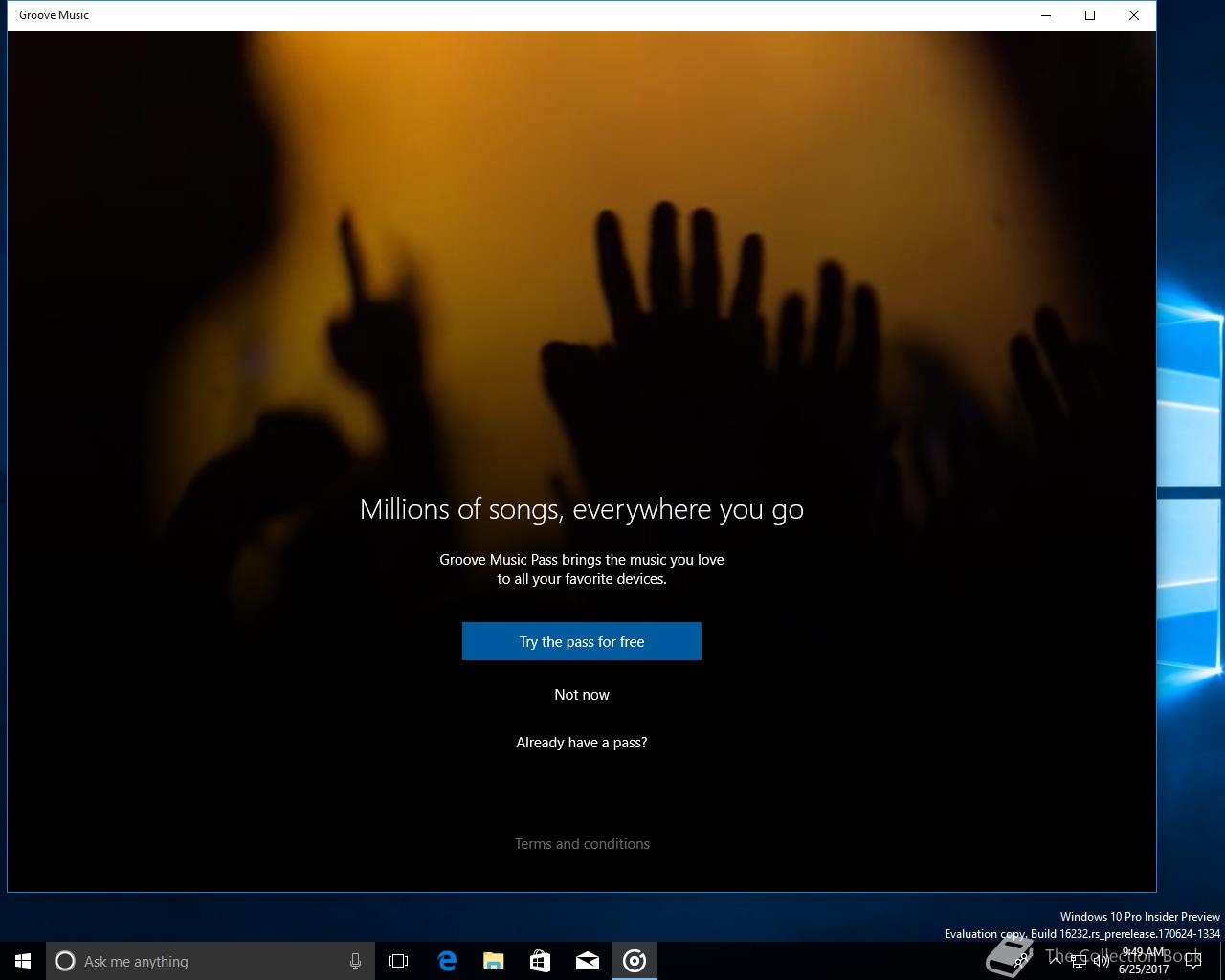
Task: Focus the Ask me anything search field
Action: point(211,961)
